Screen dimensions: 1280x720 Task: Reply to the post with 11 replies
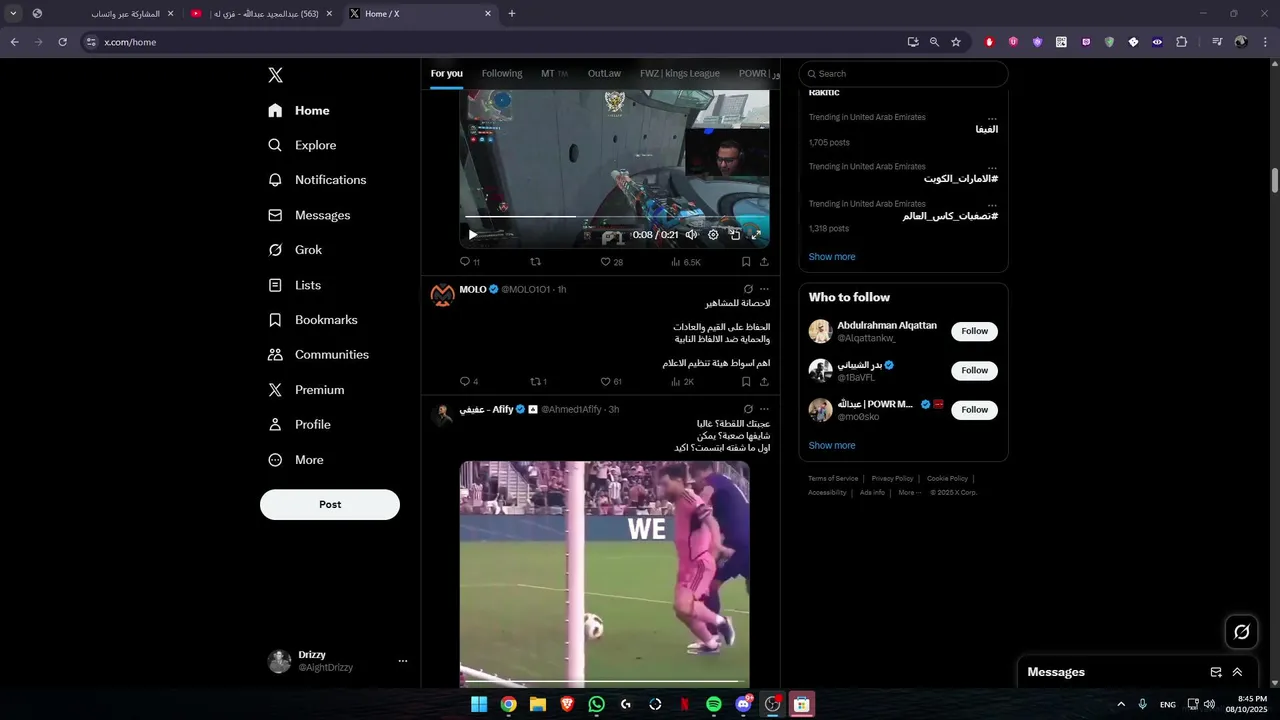click(470, 262)
